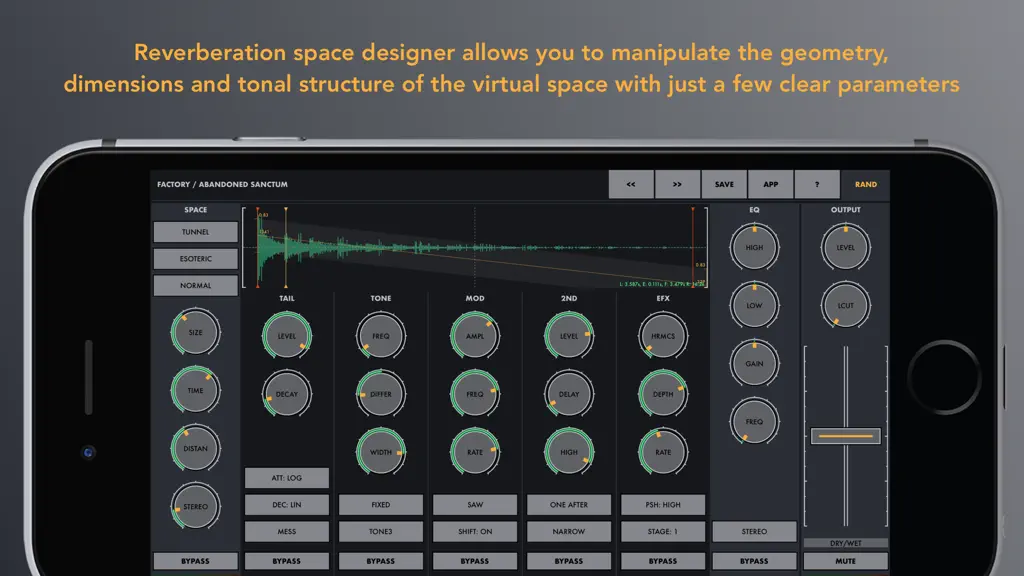The width and height of the screenshot is (1024, 576).
Task: Click the orange pre-delay marker on waveform
Action: [x=285, y=248]
